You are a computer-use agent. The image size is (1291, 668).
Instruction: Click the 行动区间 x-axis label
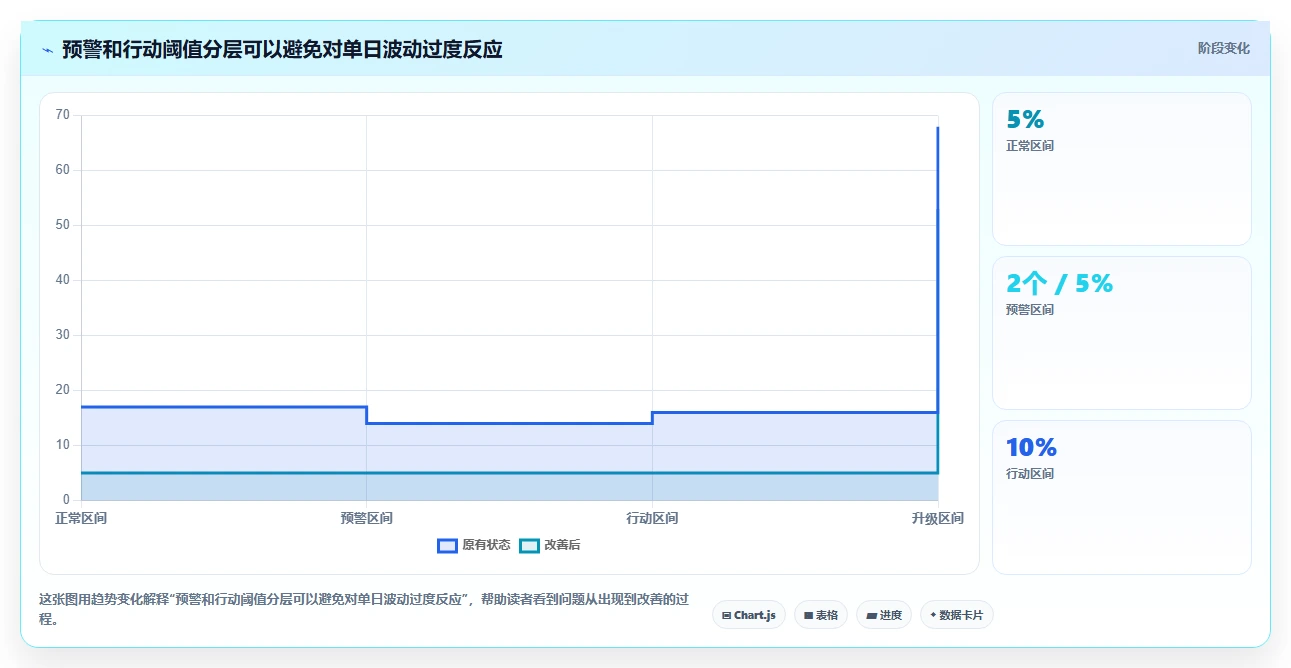(652, 518)
